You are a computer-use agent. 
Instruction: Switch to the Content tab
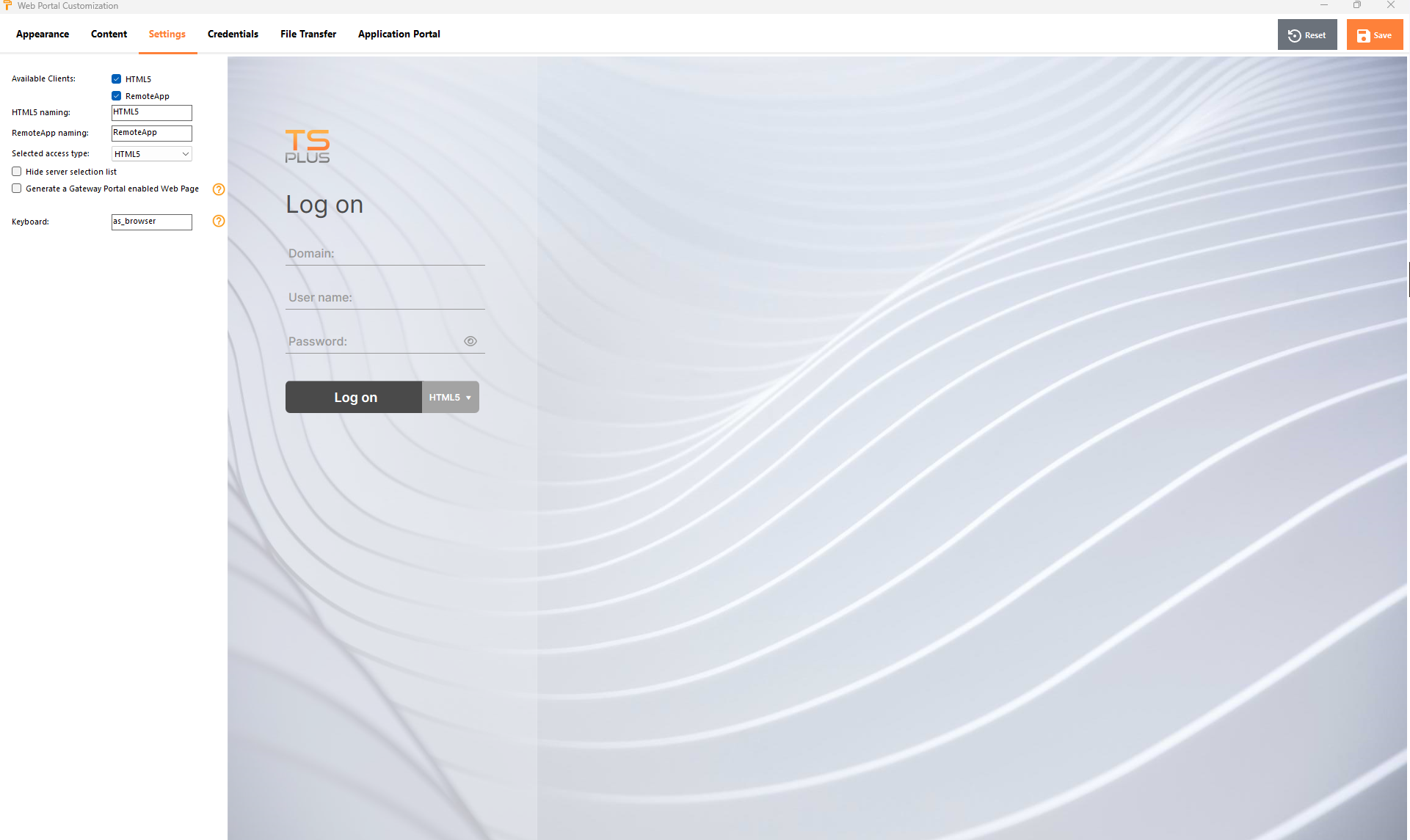pyautogui.click(x=109, y=33)
